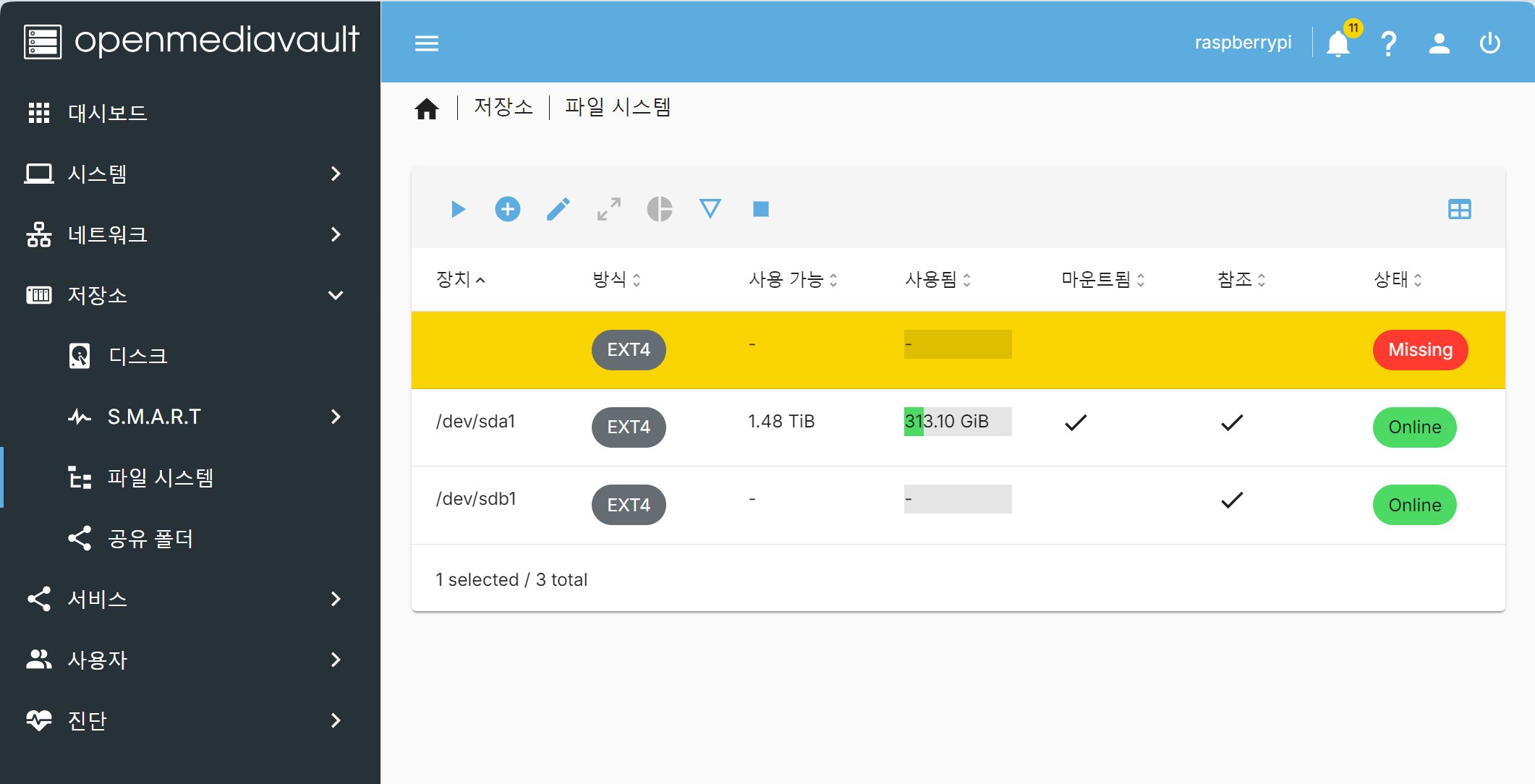The width and height of the screenshot is (1535, 784).
Task: Click the pencil edit icon
Action: [558, 210]
